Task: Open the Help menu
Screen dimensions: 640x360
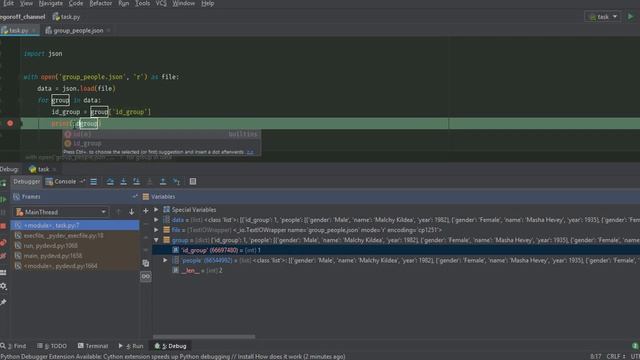Action: (x=208, y=3)
